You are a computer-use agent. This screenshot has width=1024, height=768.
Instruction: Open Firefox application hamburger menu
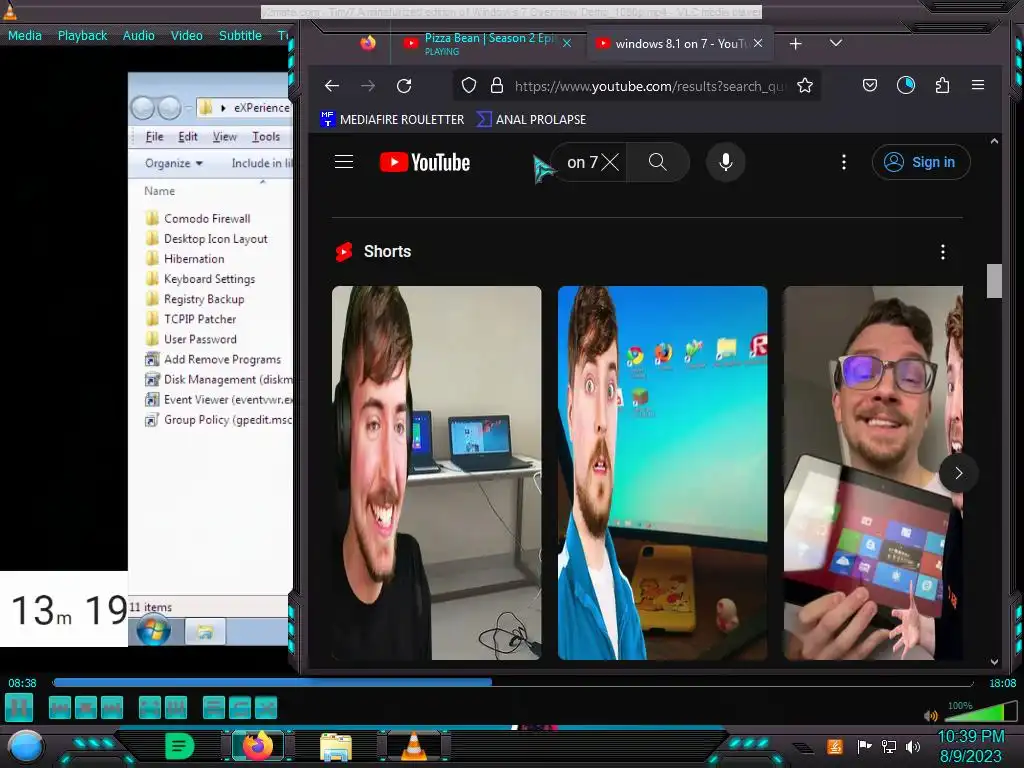[978, 86]
